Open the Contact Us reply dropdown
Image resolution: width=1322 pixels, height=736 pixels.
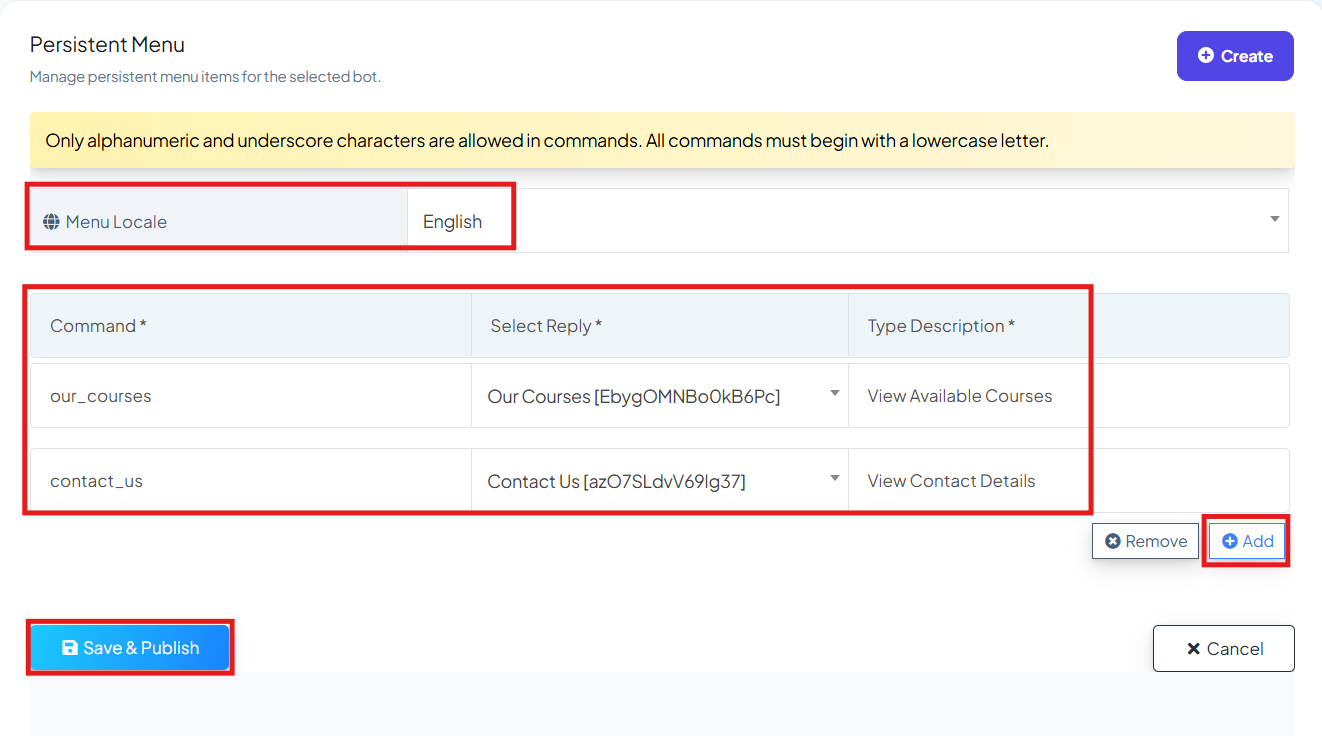pos(660,481)
